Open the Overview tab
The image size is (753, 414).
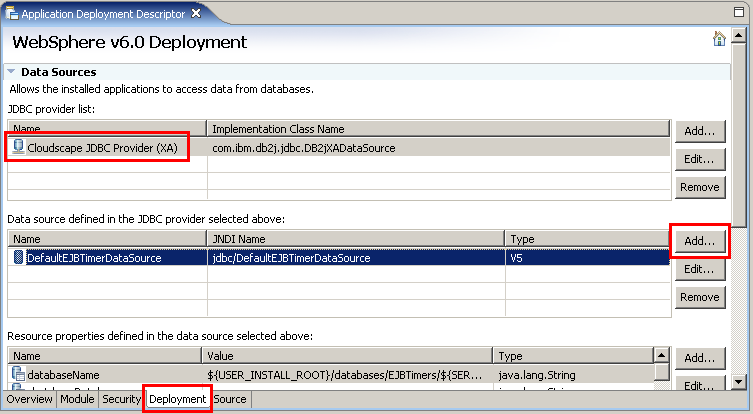(x=29, y=399)
